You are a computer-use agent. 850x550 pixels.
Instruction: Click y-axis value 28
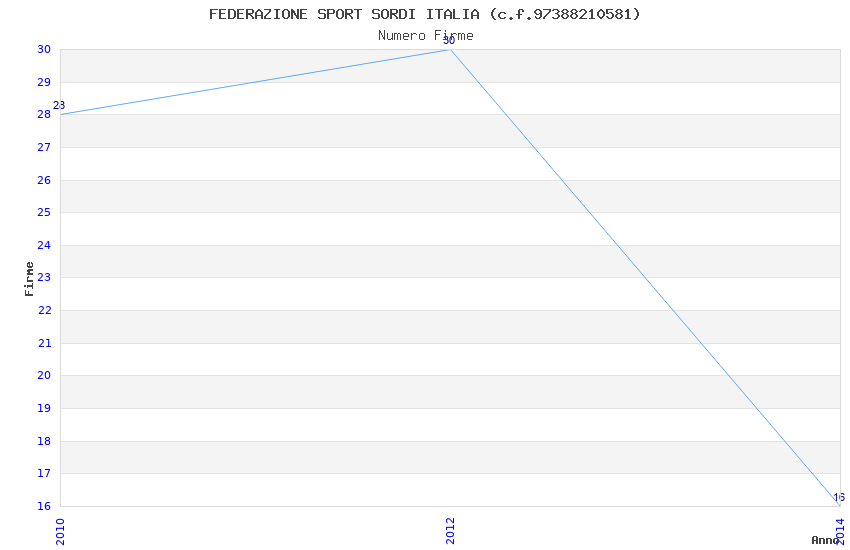pyautogui.click(x=44, y=114)
